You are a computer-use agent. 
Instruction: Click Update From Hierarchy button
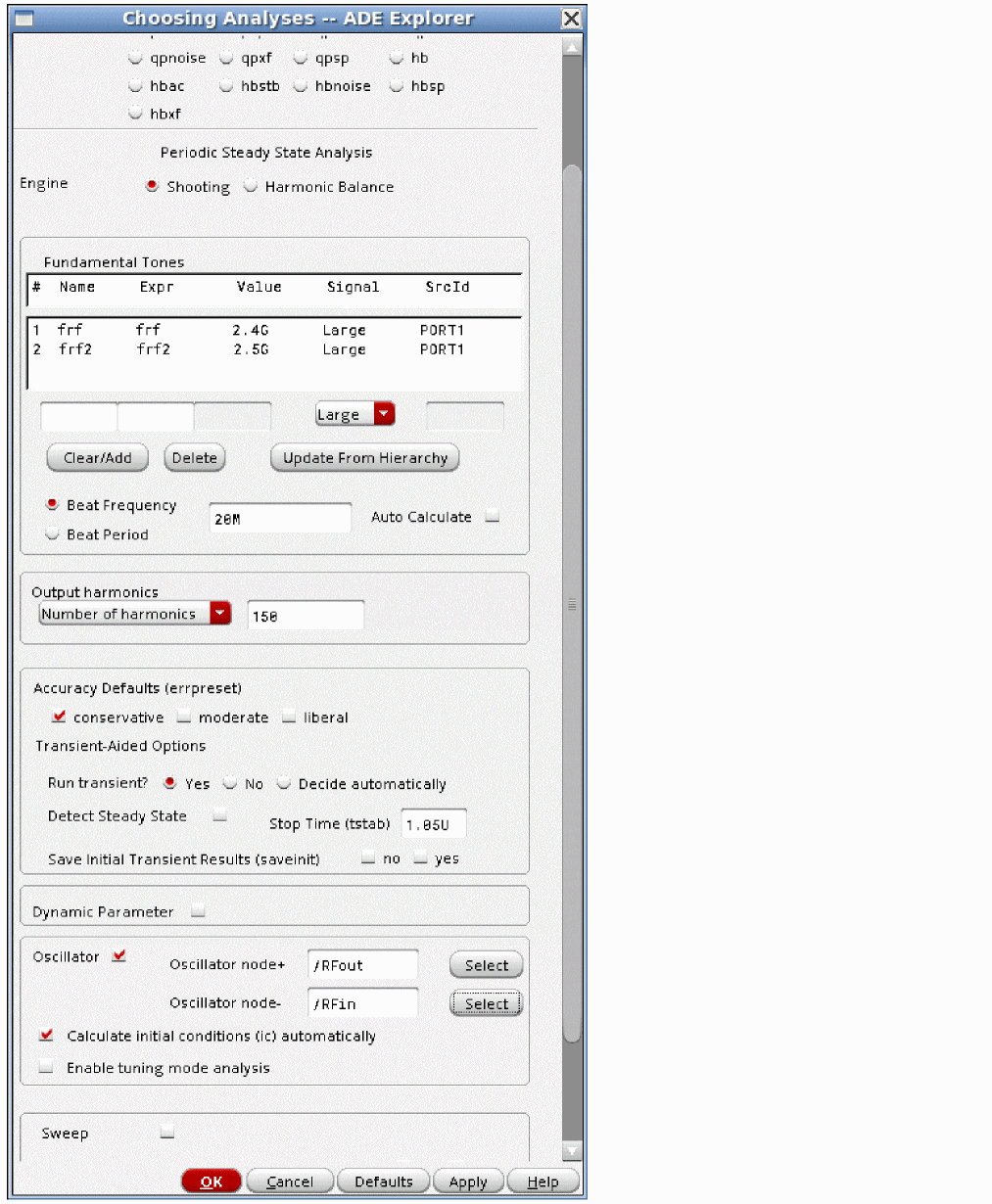pos(364,458)
